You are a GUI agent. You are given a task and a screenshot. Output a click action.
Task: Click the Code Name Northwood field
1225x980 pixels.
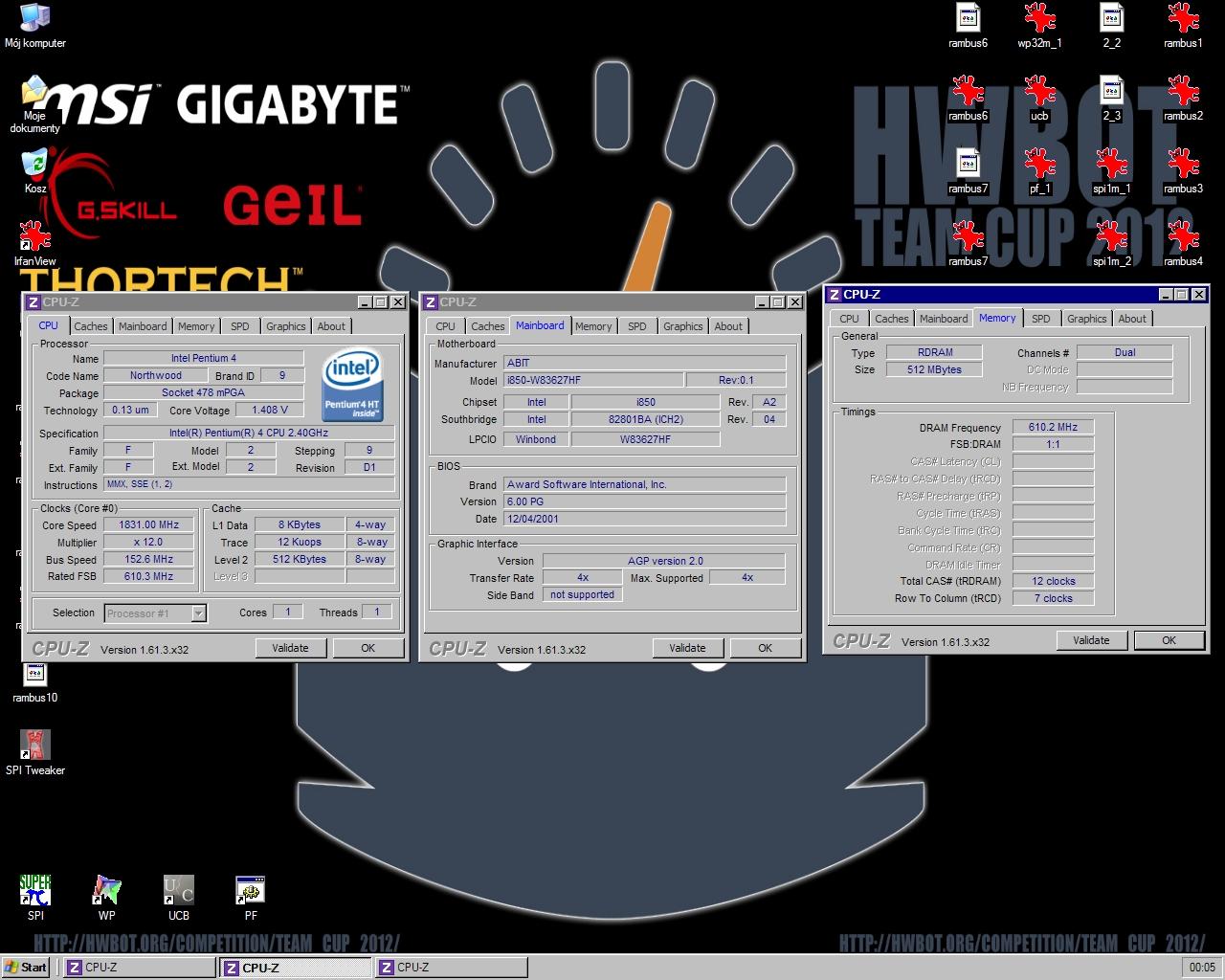(155, 376)
